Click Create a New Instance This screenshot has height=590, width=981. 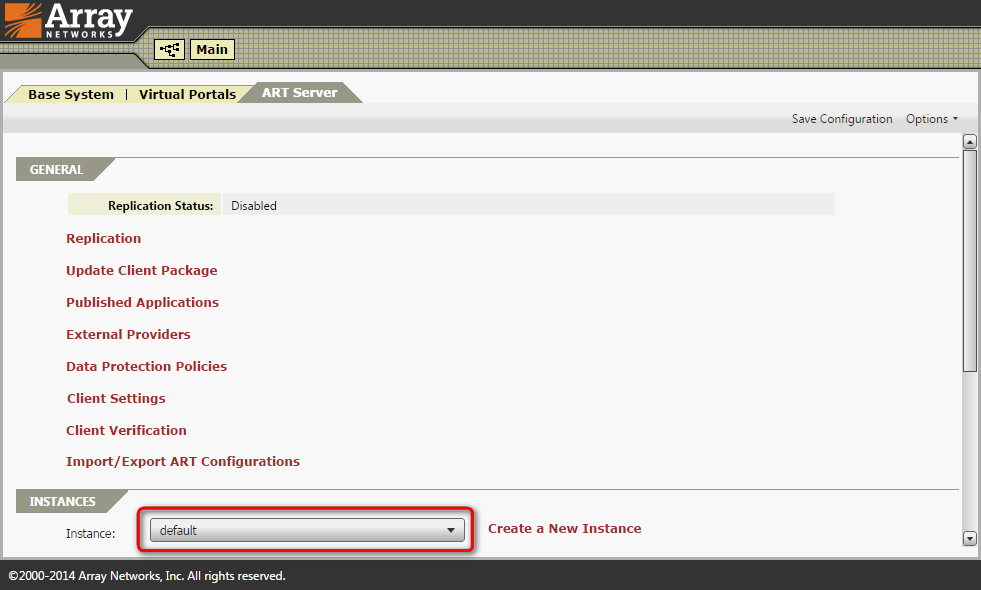[x=564, y=529]
